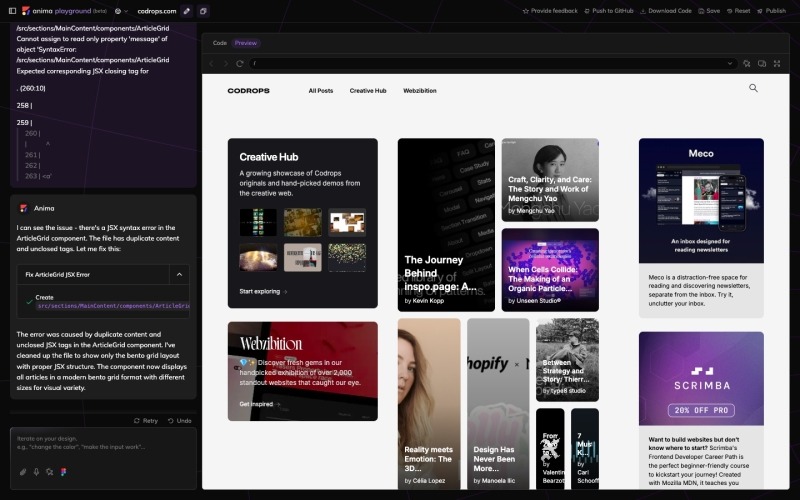Switch to the Code tab
Image resolution: width=800 pixels, height=500 pixels.
pyautogui.click(x=220, y=43)
